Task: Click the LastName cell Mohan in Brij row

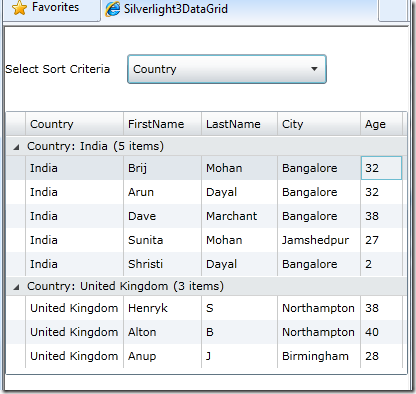Action: tap(239, 168)
